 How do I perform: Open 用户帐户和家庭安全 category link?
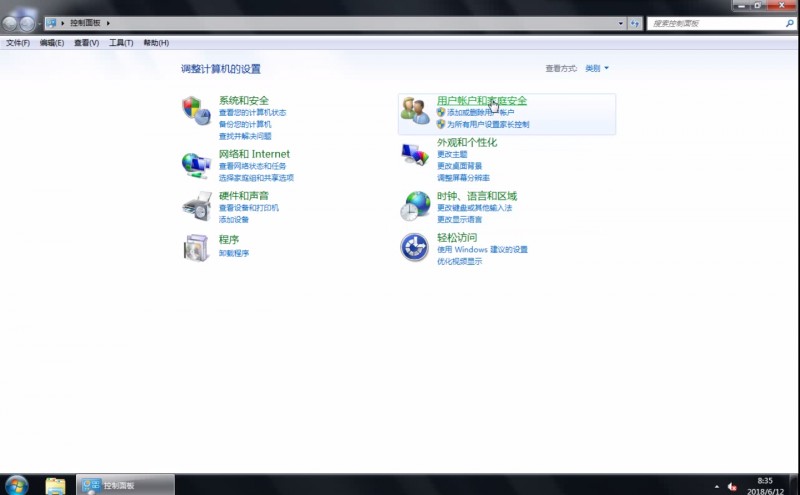482,101
